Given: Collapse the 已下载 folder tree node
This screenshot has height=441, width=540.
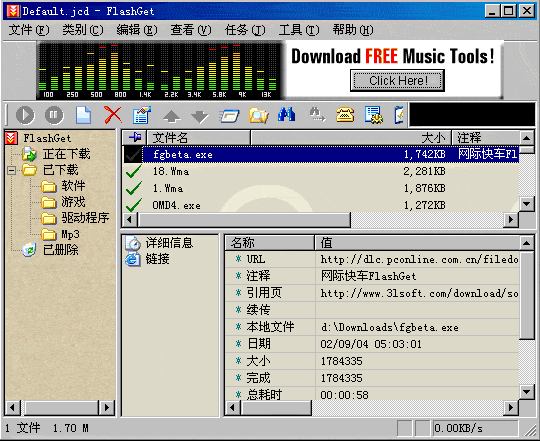Looking at the screenshot, I should [12, 170].
